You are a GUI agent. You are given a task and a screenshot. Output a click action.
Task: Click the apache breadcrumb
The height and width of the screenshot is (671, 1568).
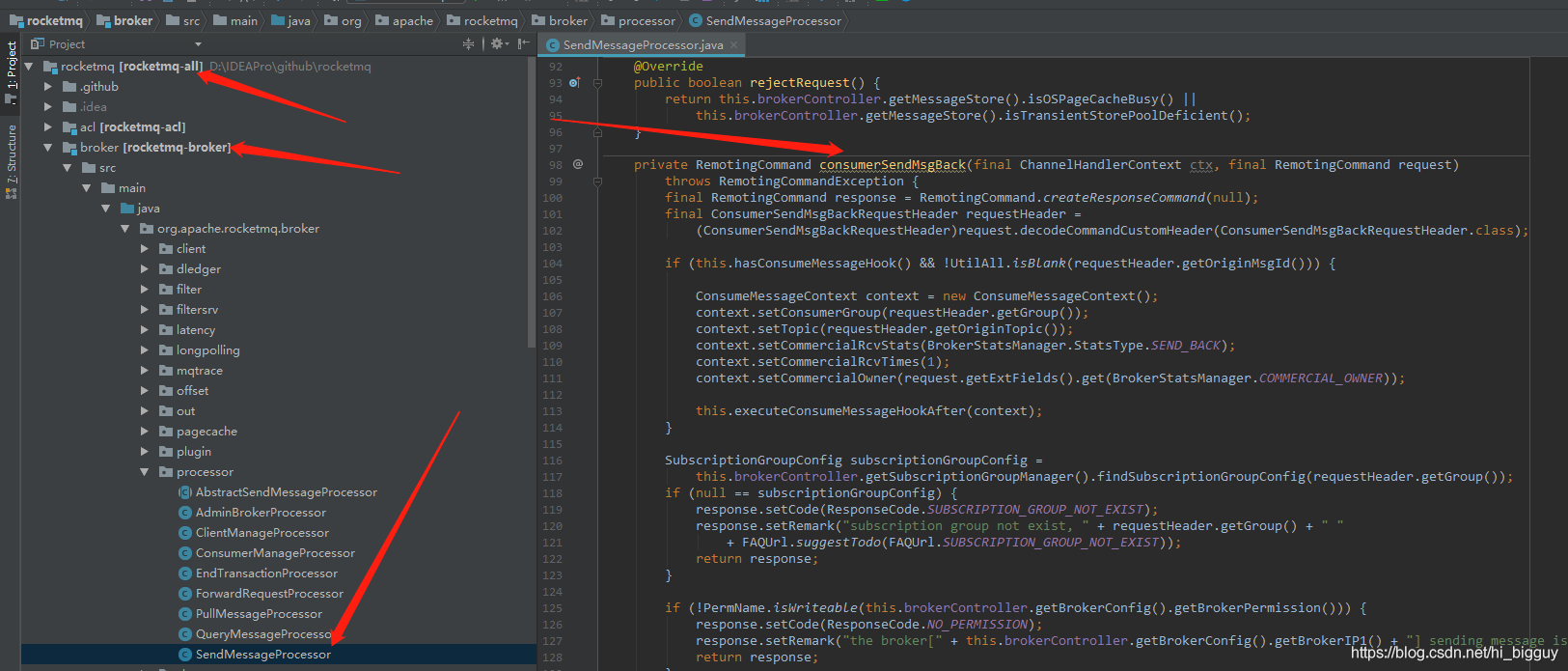pos(404,20)
